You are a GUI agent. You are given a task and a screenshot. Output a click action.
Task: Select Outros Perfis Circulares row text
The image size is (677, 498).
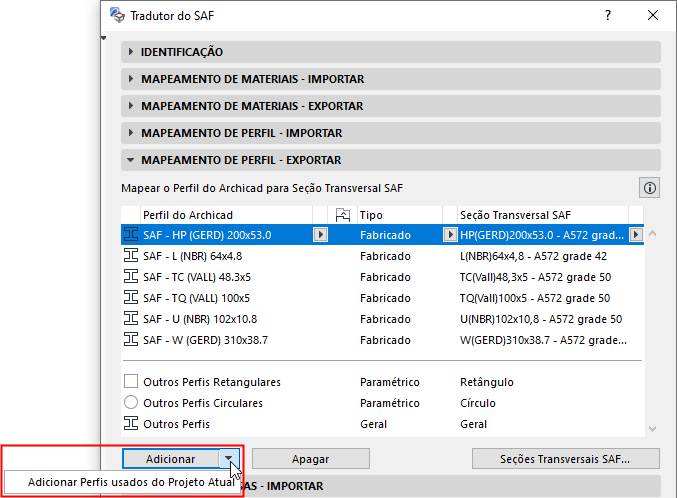coord(203,403)
